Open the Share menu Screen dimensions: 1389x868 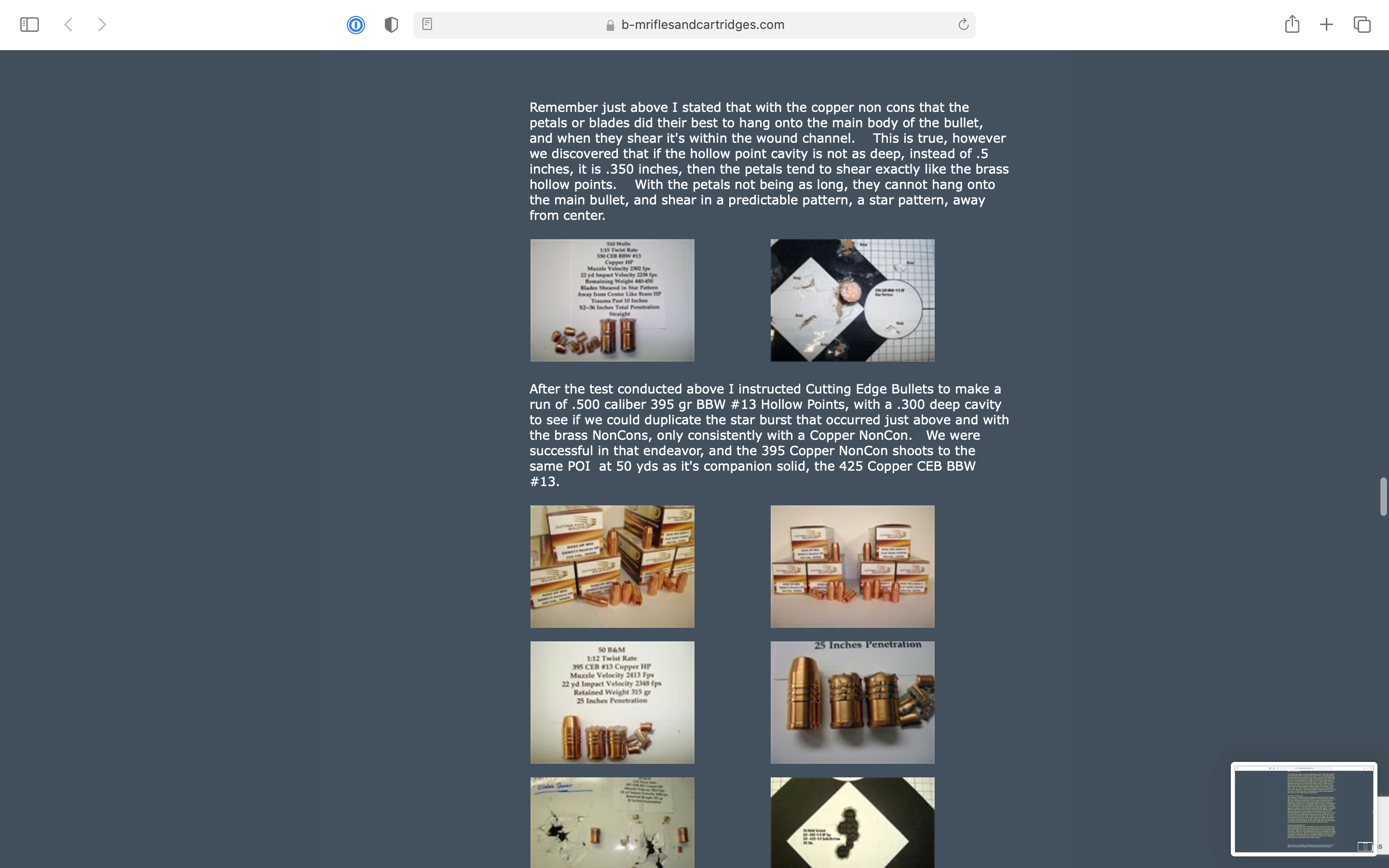pyautogui.click(x=1292, y=24)
